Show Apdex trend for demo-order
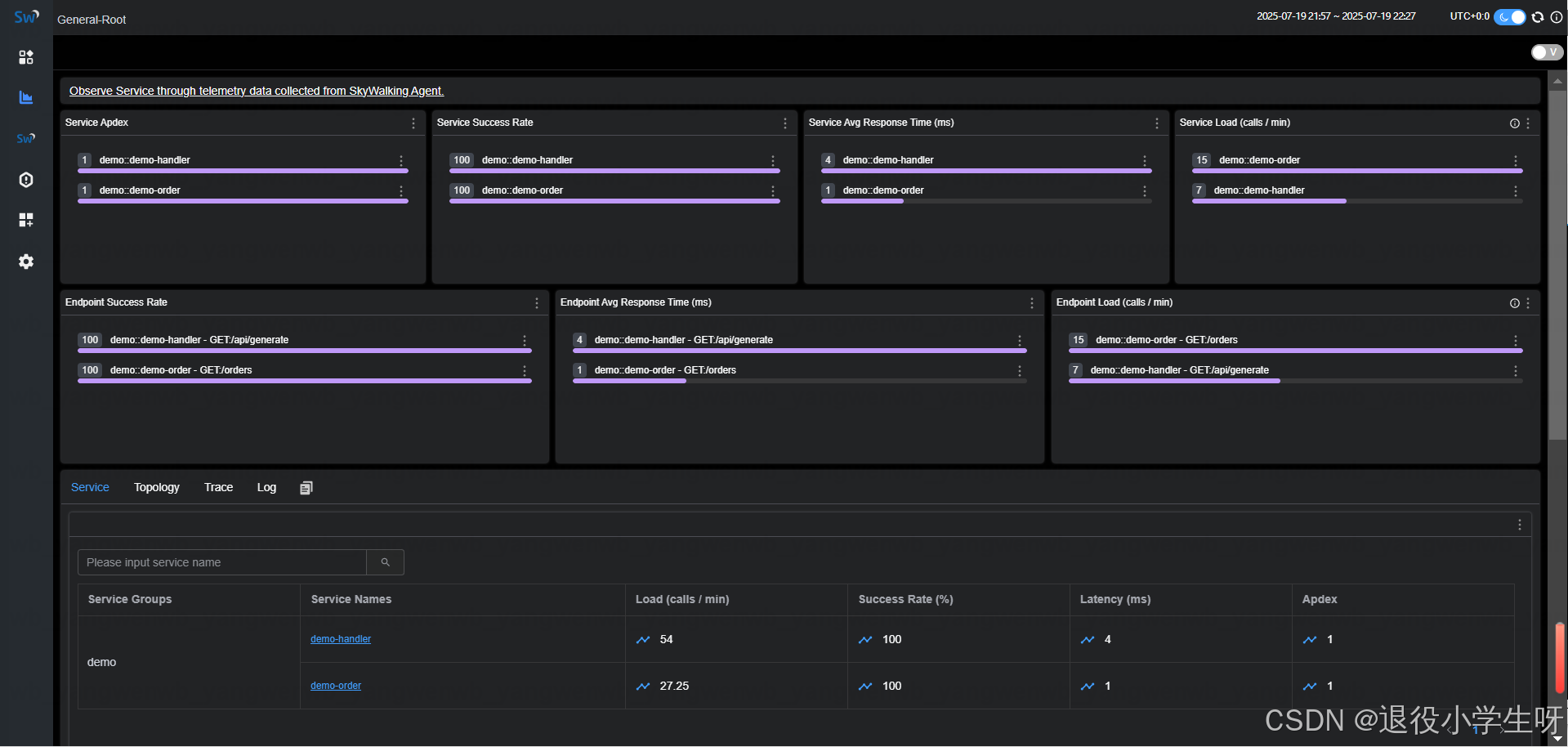This screenshot has height=747, width=1568. [x=1310, y=687]
